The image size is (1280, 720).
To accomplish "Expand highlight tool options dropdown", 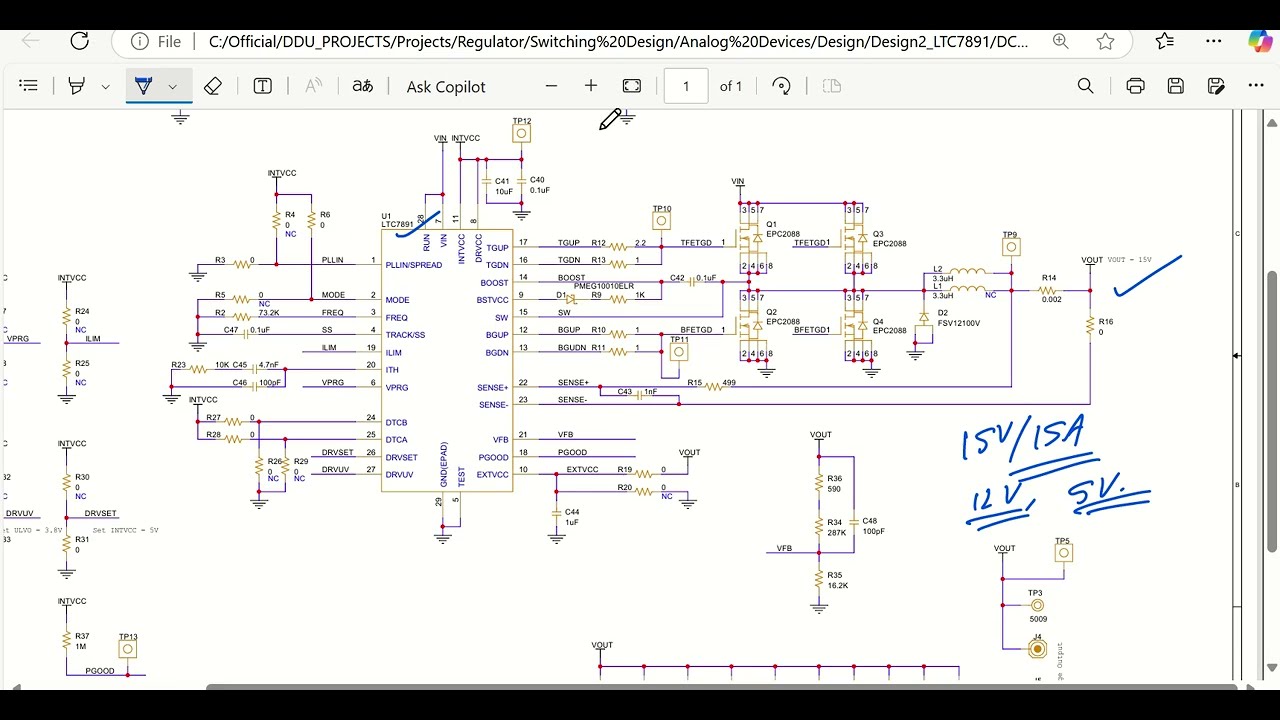I will click(x=105, y=87).
